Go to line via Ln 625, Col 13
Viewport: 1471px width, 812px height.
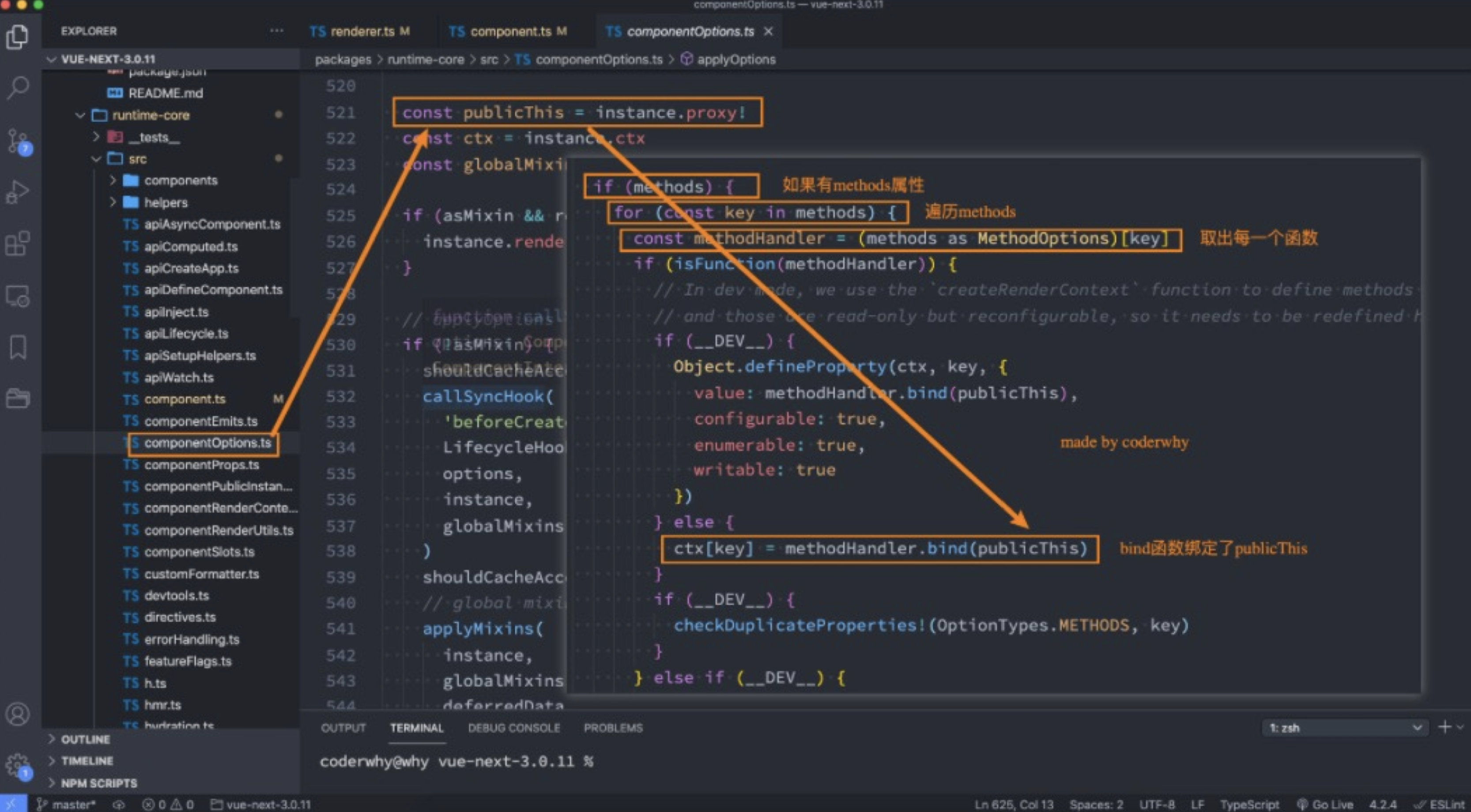click(1014, 804)
